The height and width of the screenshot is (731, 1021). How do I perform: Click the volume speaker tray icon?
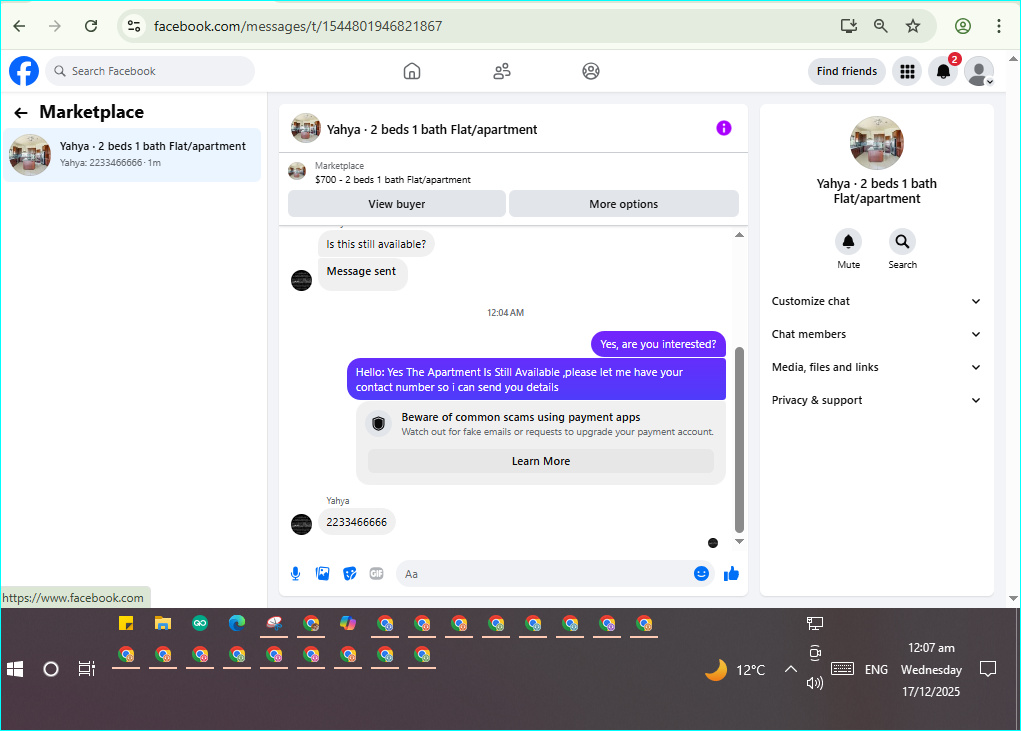[x=815, y=683]
